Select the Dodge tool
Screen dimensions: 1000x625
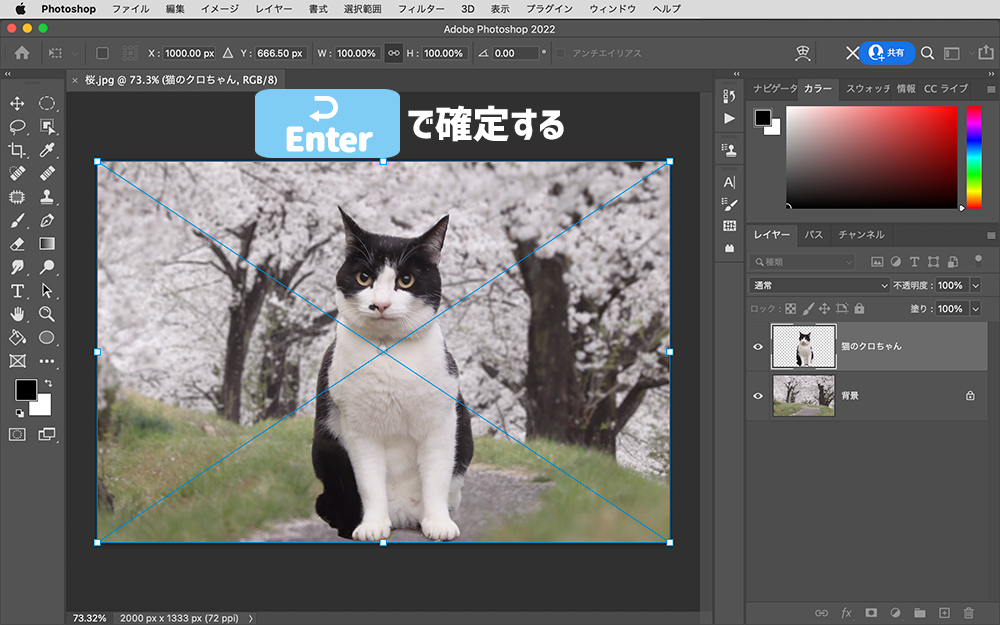[x=47, y=267]
